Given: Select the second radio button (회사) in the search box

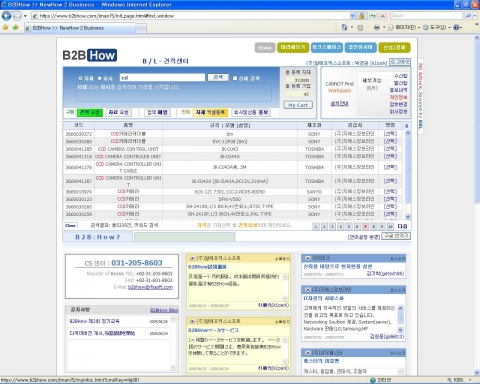Looking at the screenshot, I should (99, 78).
